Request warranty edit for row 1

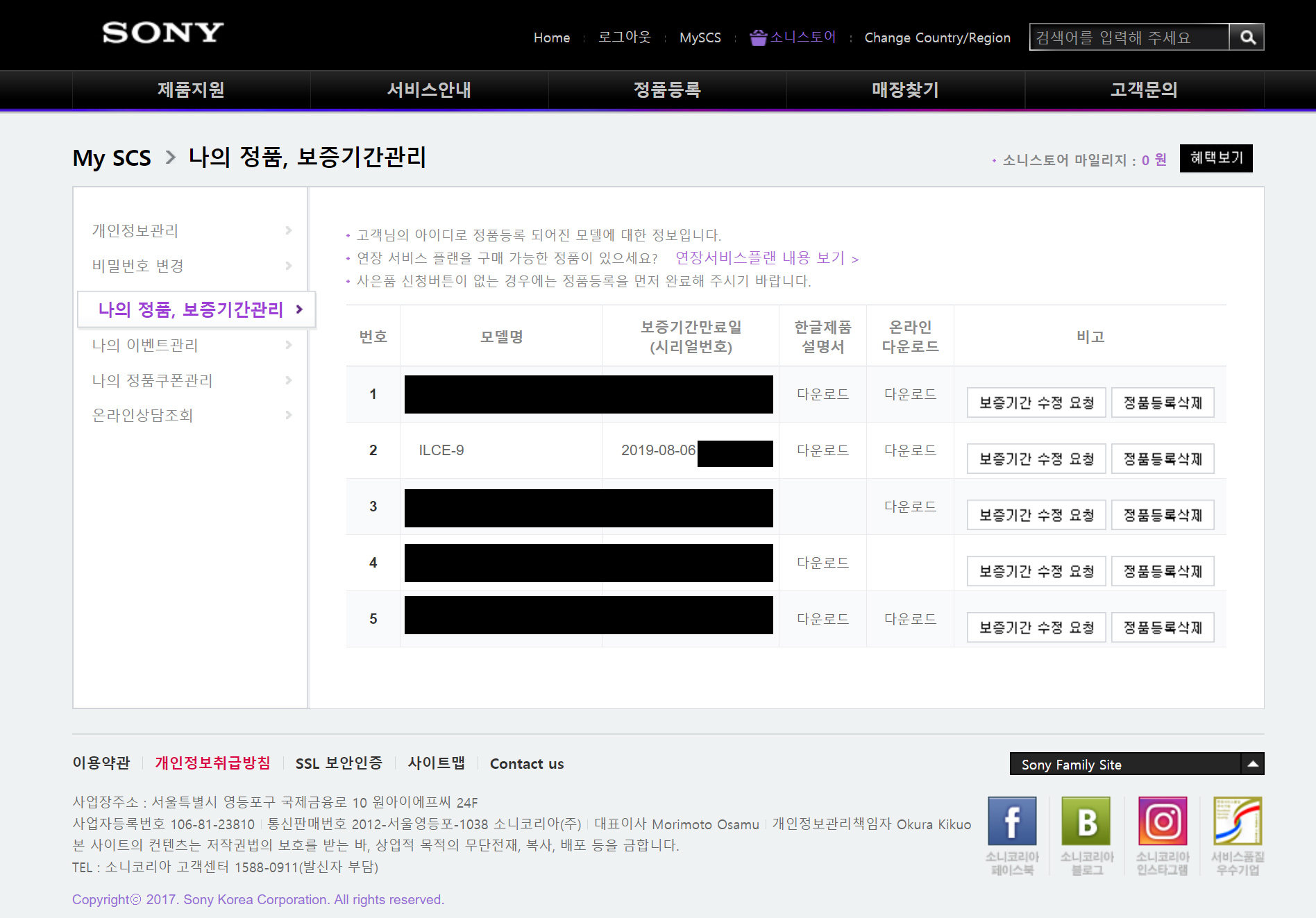tap(1036, 402)
